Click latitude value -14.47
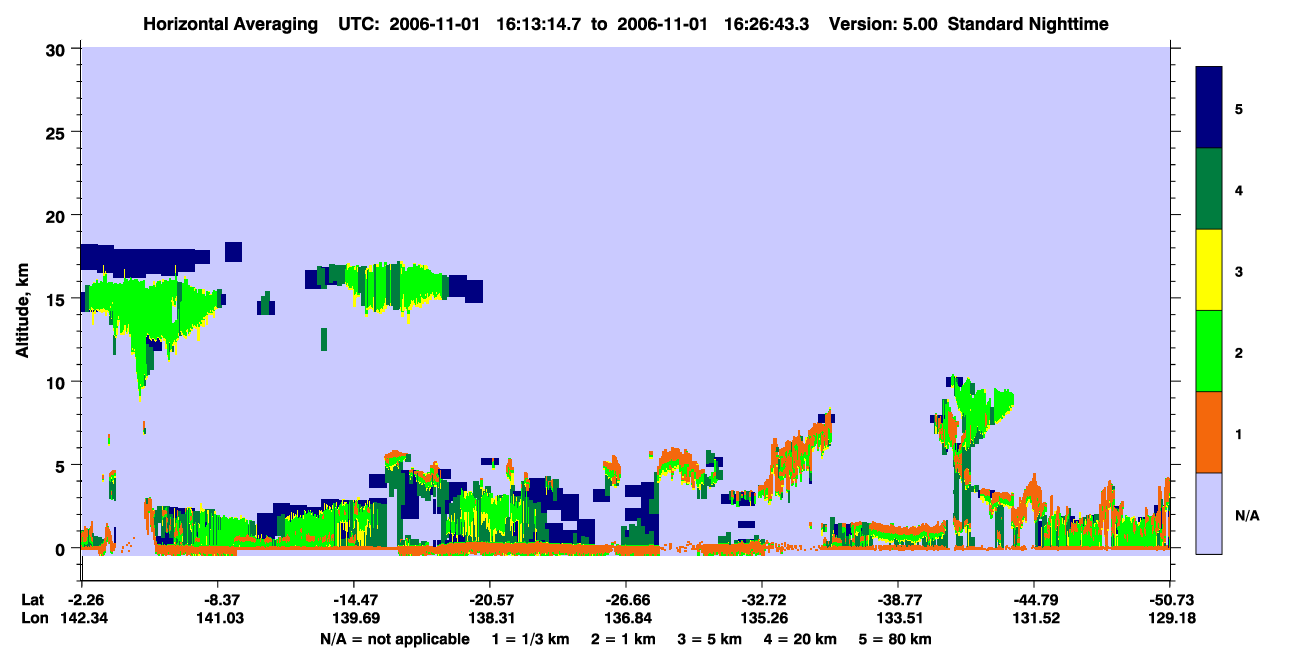 pyautogui.click(x=353, y=600)
